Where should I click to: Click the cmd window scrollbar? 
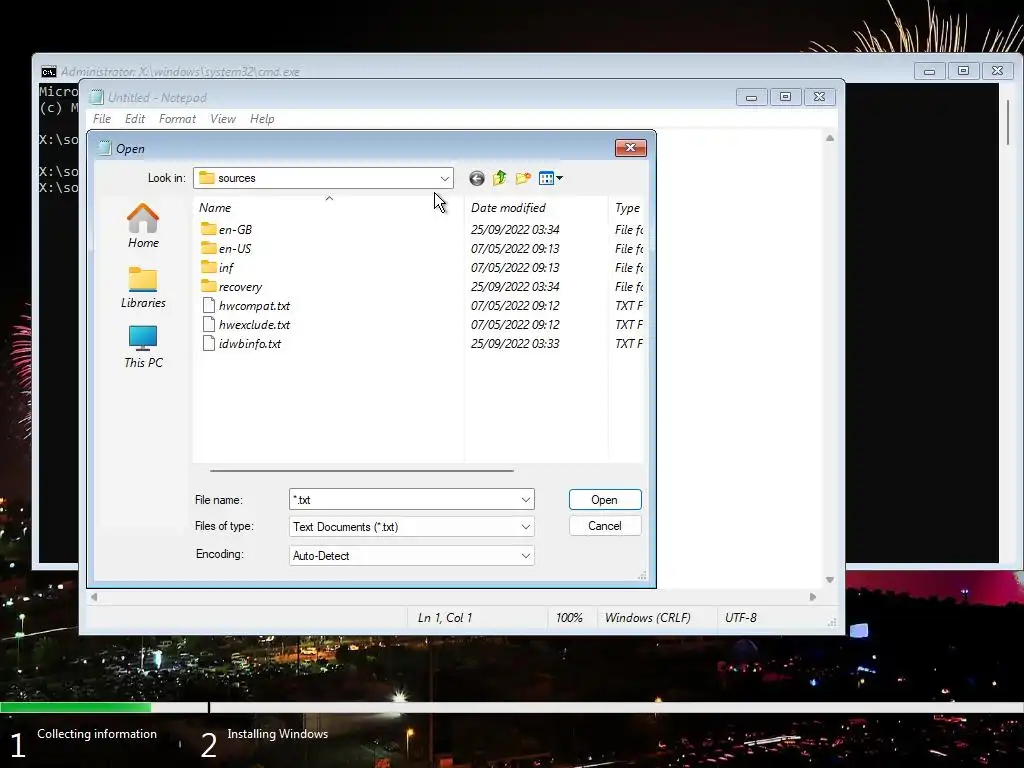pyautogui.click(x=1008, y=123)
